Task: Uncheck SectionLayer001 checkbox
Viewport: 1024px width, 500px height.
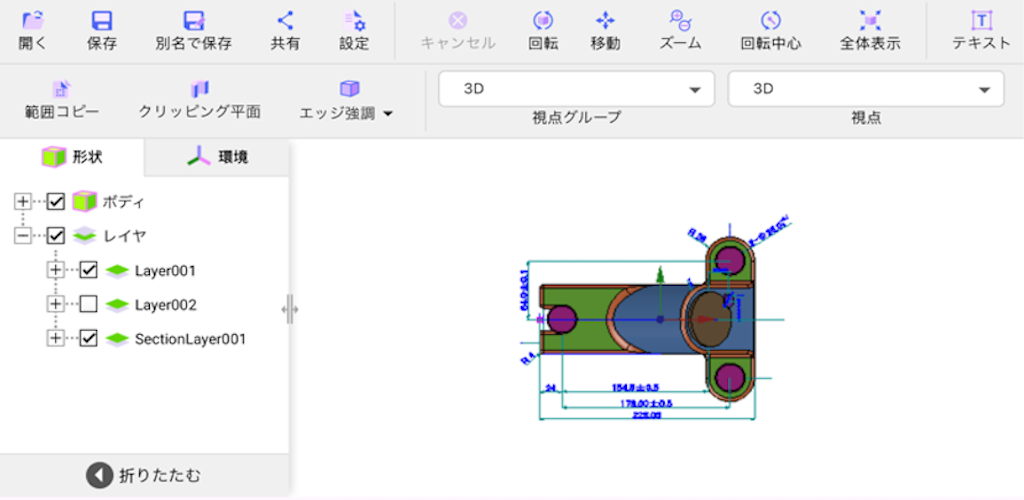Action: coord(89,338)
